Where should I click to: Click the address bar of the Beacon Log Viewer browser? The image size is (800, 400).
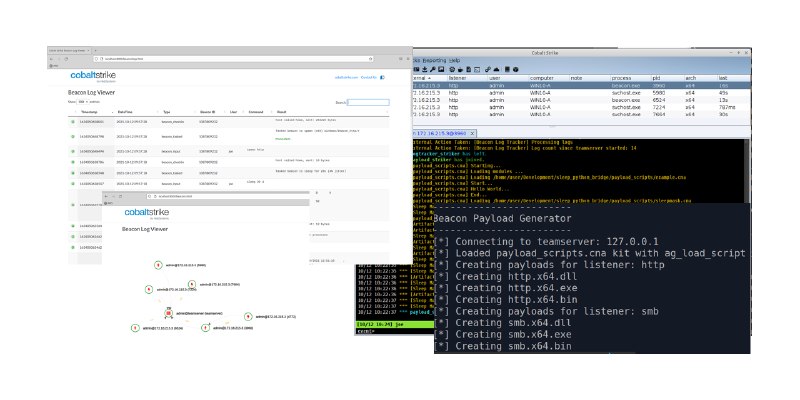click(x=234, y=59)
